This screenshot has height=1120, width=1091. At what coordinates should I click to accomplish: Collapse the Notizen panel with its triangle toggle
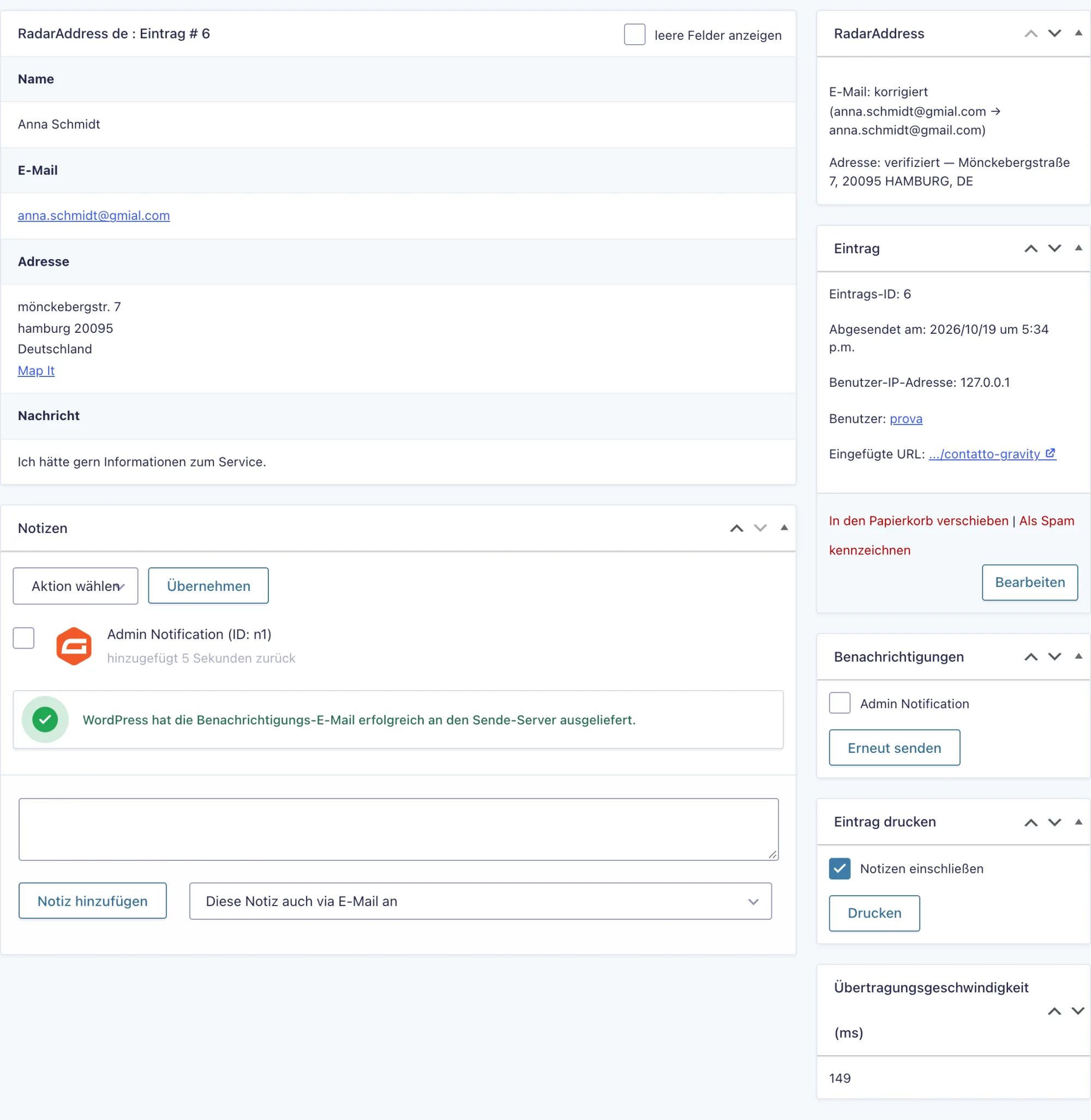click(784, 528)
